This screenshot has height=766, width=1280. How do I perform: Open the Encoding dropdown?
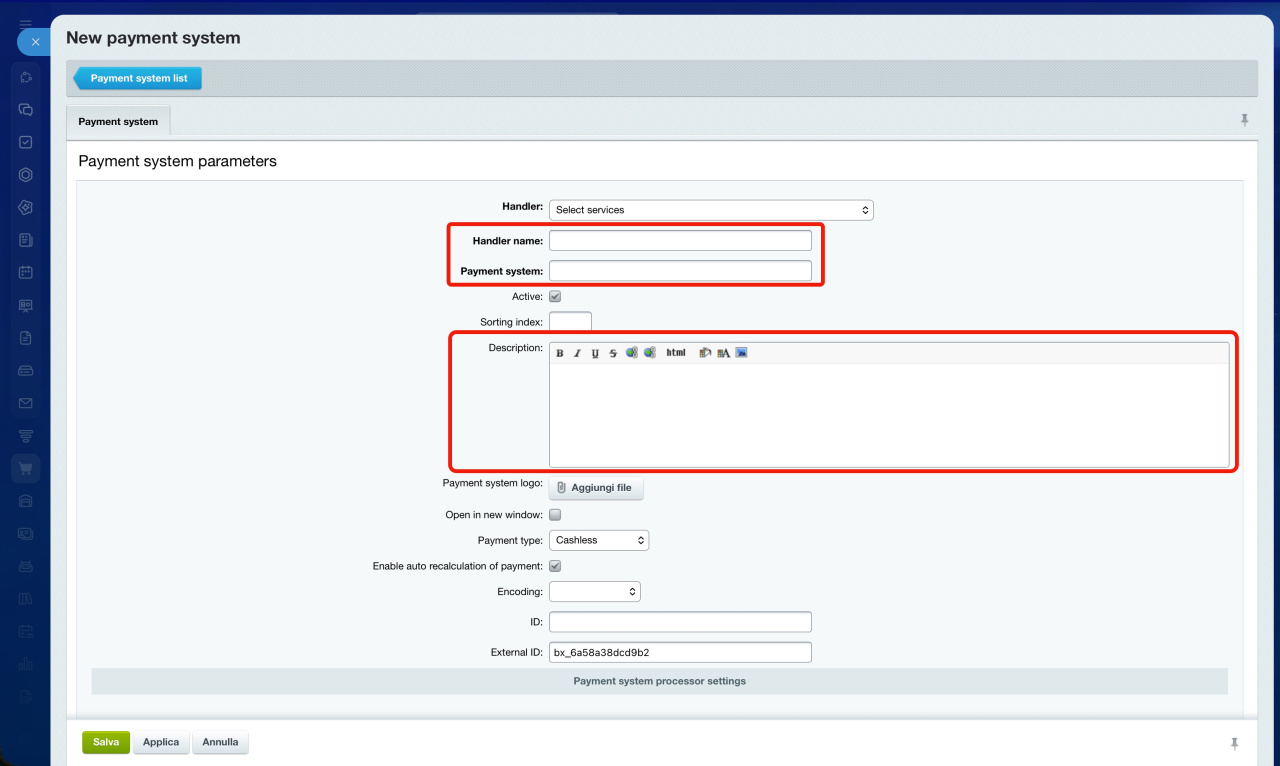coord(595,592)
